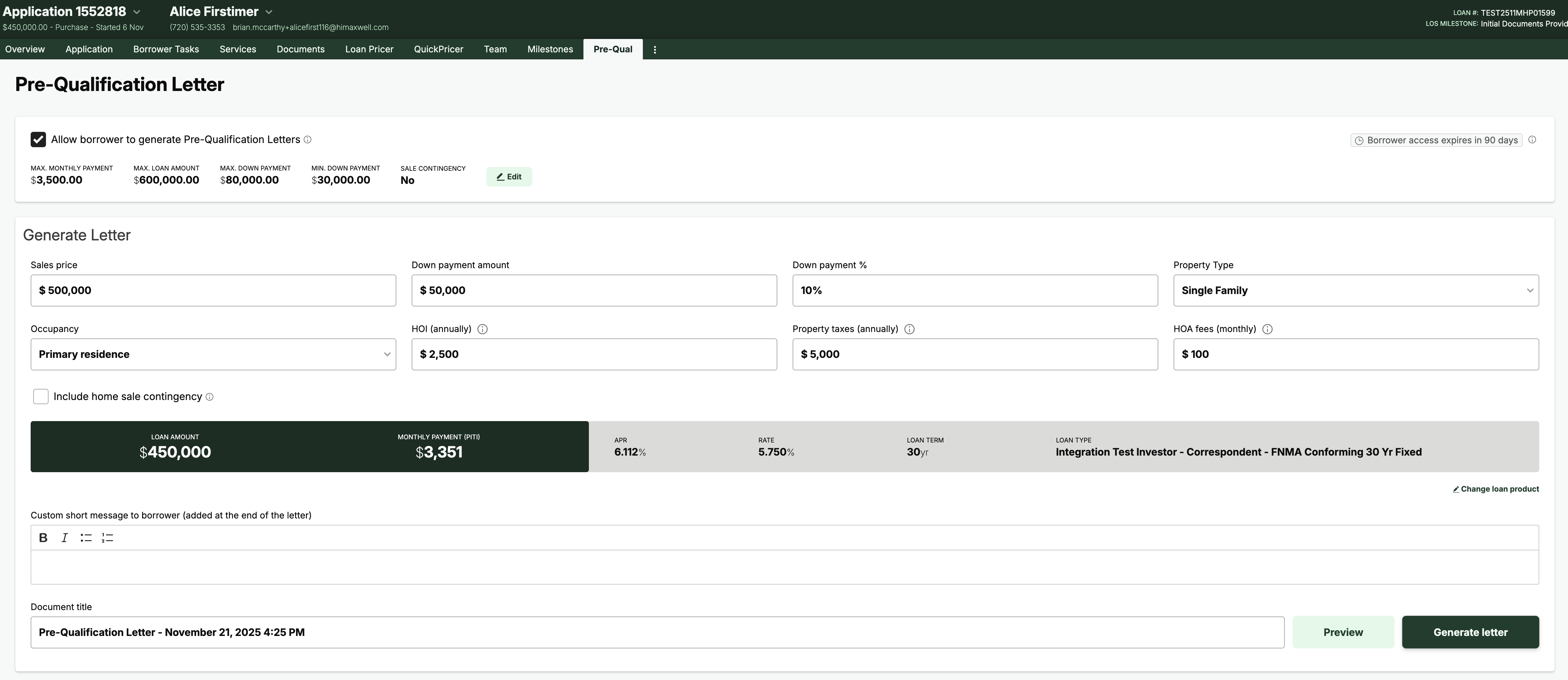Expand the Alice Firstimer borrower chevron
Viewport: 1568px width, 680px height.
[269, 12]
